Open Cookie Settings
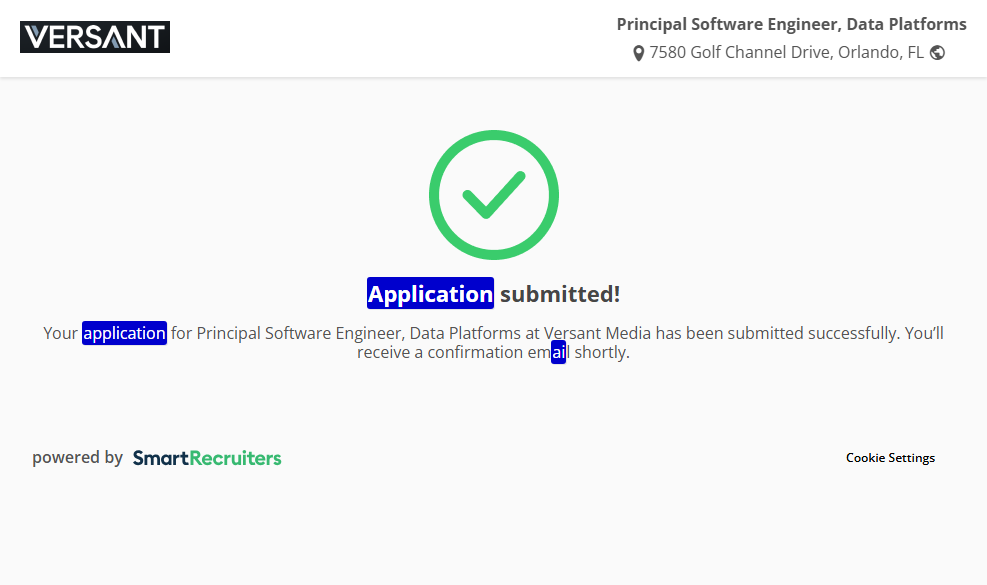The width and height of the screenshot is (987, 585). (x=890, y=458)
